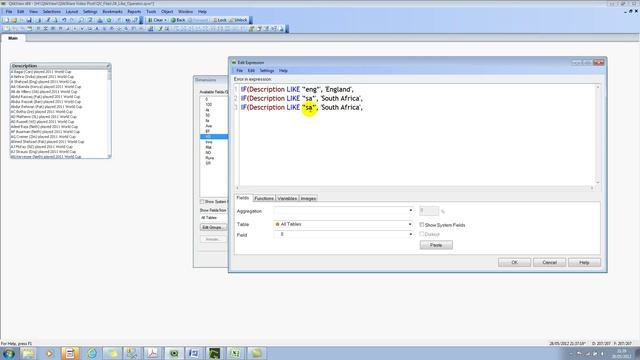Open the Clear button dropdown arrow

click(x=165, y=20)
